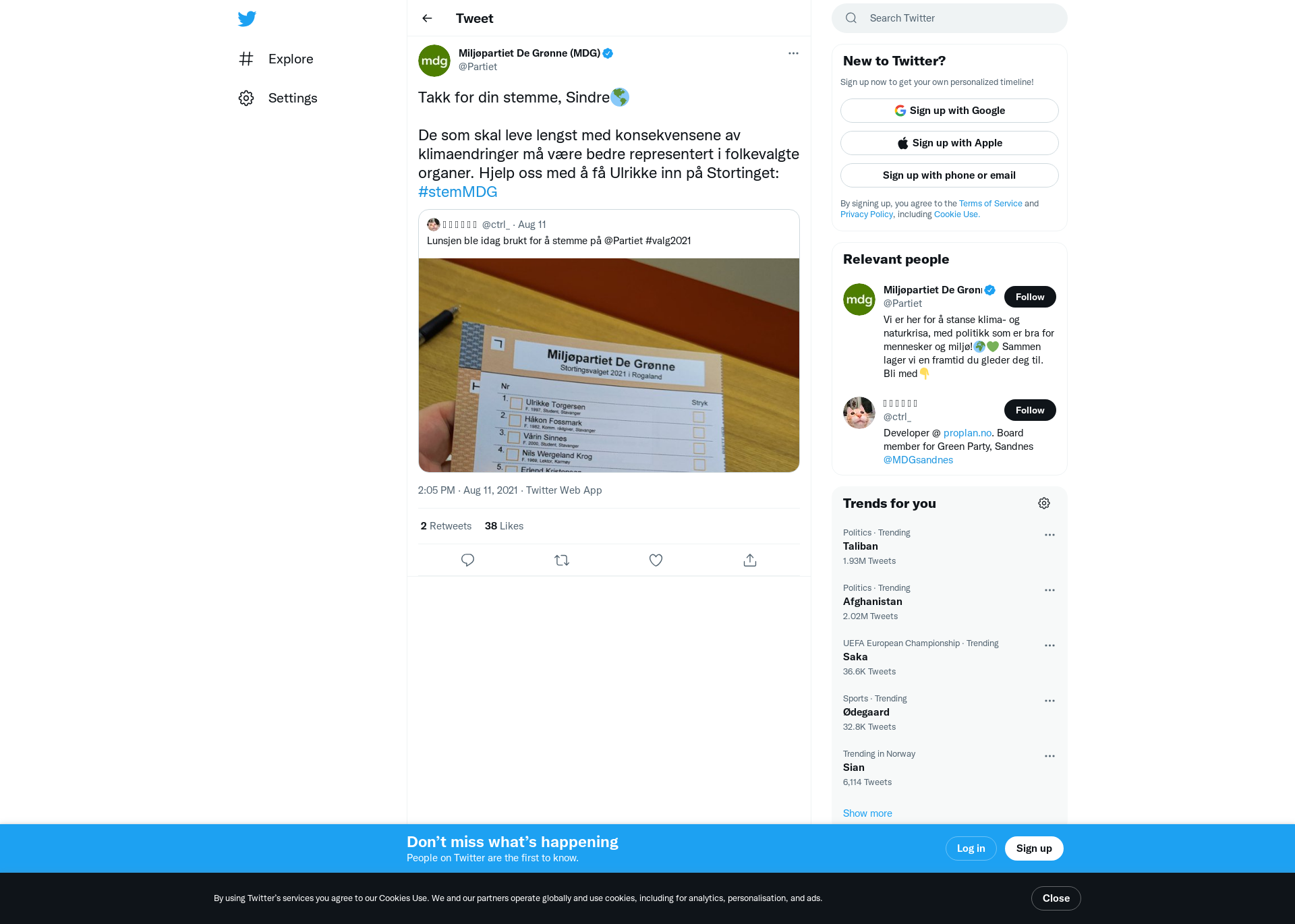The width and height of the screenshot is (1295, 924).
Task: Click the Search Twitter field
Action: click(x=949, y=18)
